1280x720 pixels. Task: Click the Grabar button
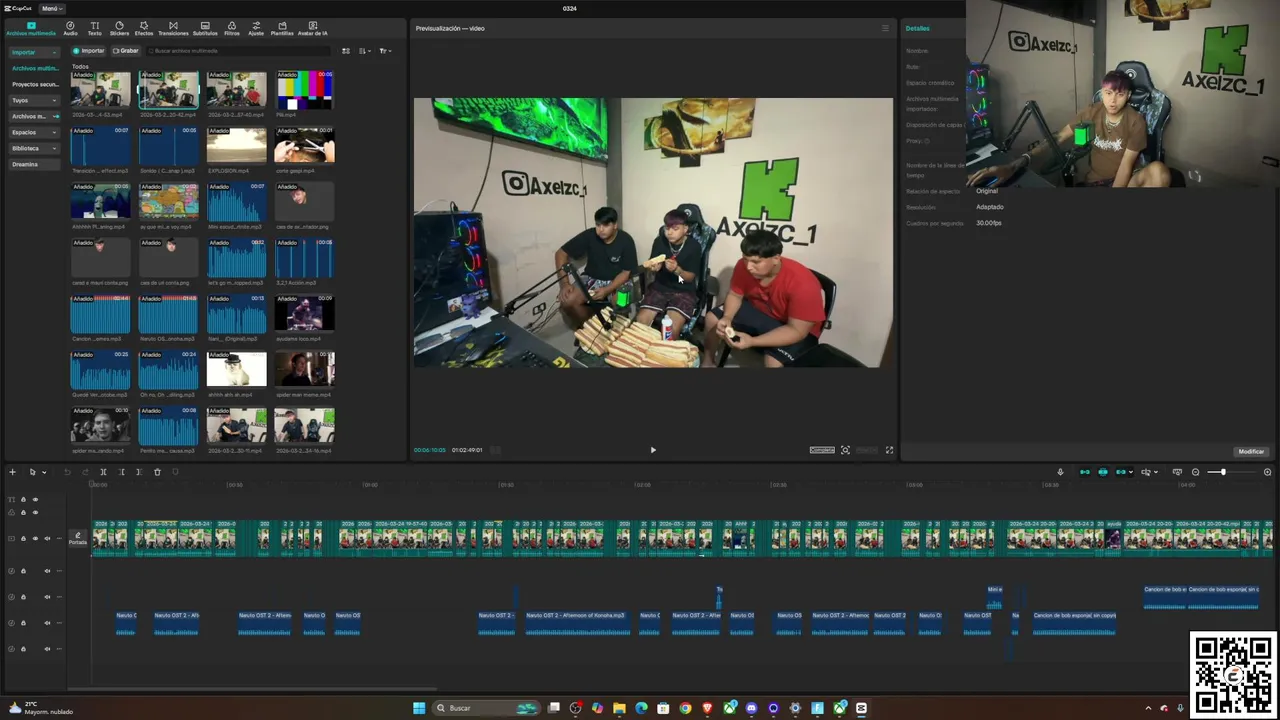pyautogui.click(x=126, y=51)
